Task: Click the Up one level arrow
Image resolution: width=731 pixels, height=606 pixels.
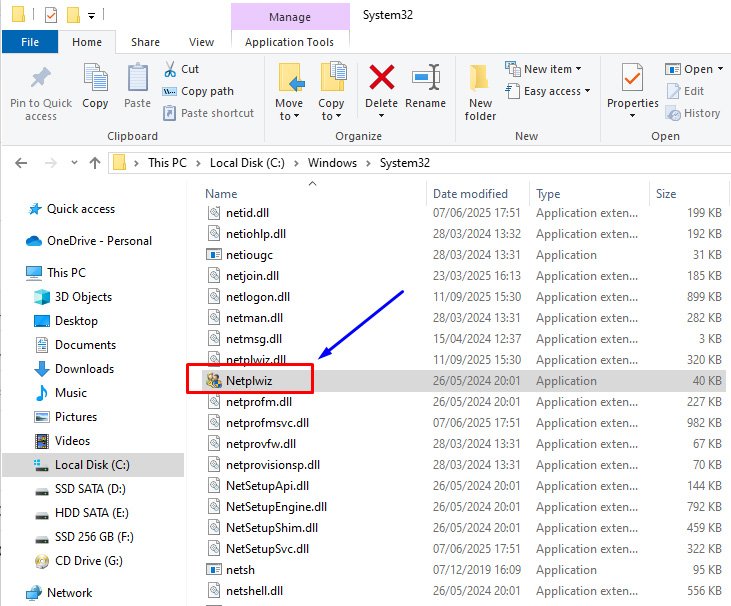Action: click(x=95, y=163)
